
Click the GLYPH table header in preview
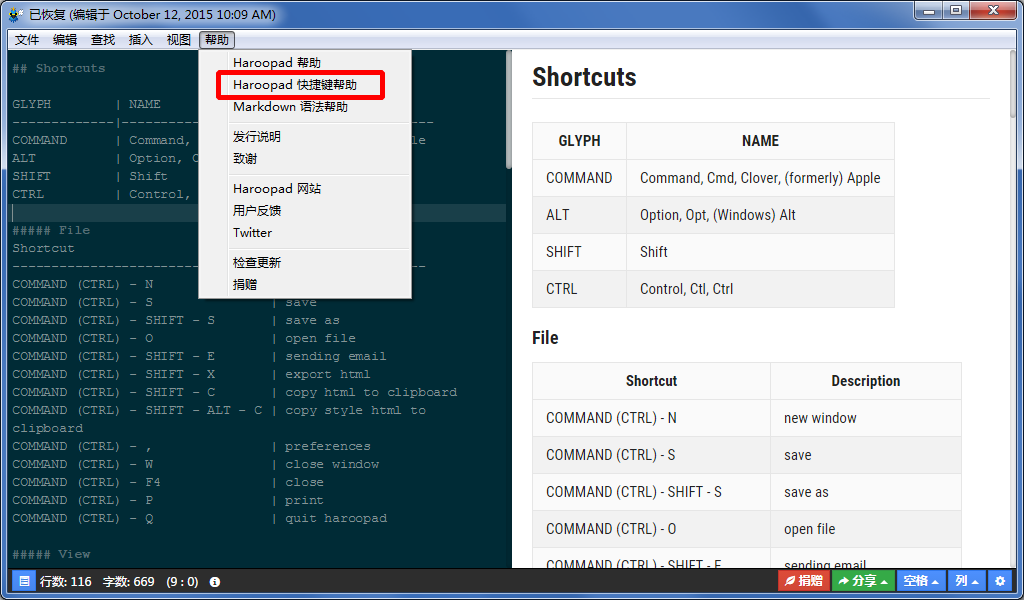pyautogui.click(x=579, y=141)
